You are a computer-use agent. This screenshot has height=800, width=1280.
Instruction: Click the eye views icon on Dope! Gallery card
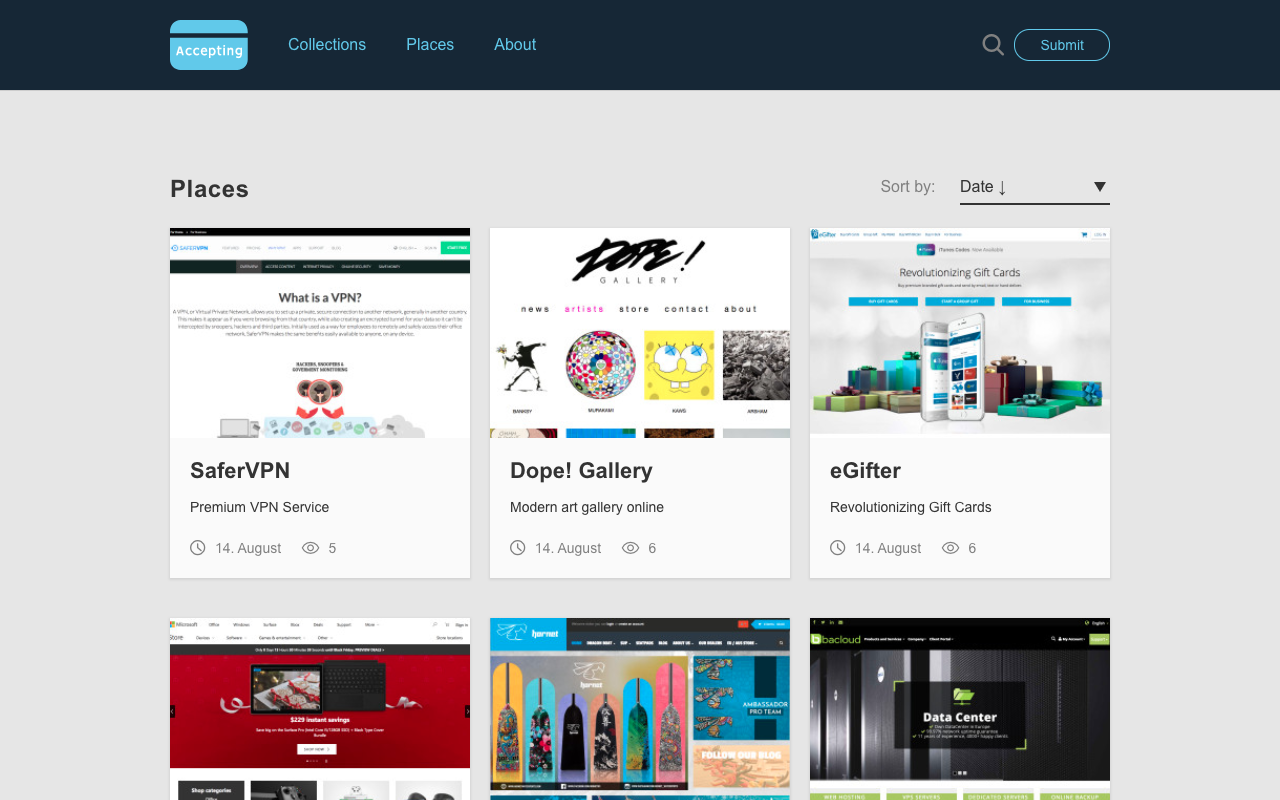pos(631,548)
